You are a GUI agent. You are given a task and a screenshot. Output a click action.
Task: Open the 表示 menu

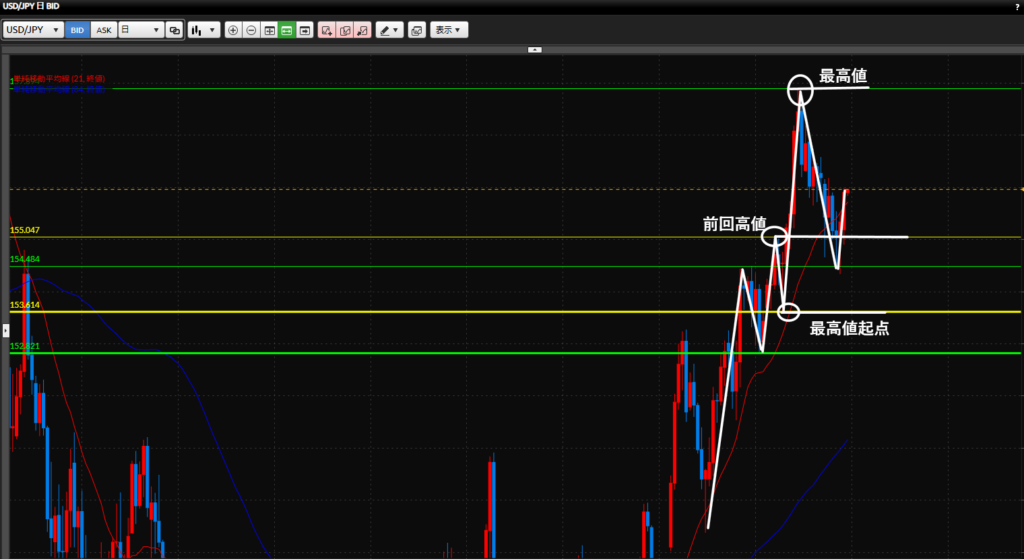pyautogui.click(x=448, y=30)
